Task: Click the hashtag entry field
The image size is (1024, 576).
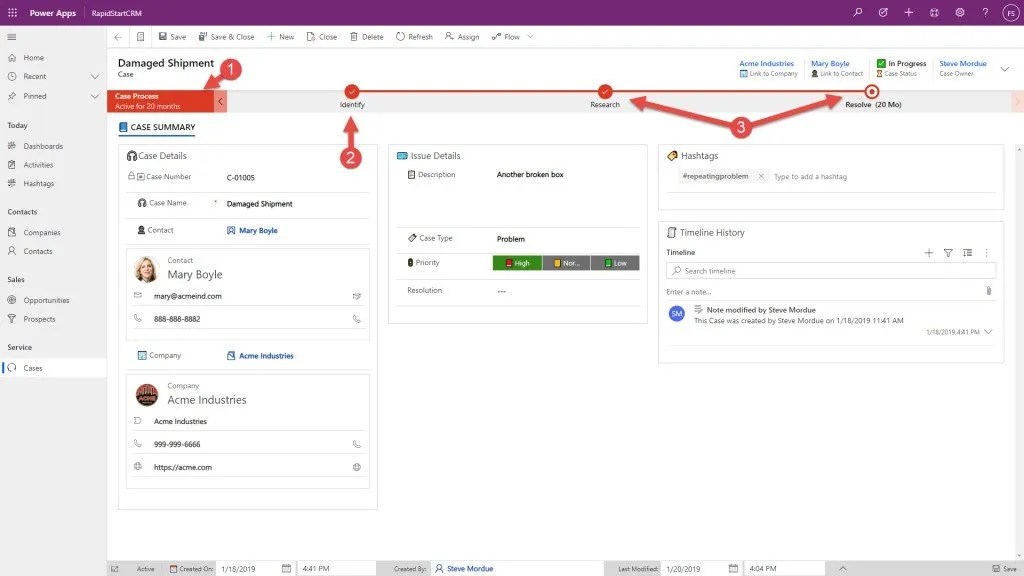Action: [810, 176]
